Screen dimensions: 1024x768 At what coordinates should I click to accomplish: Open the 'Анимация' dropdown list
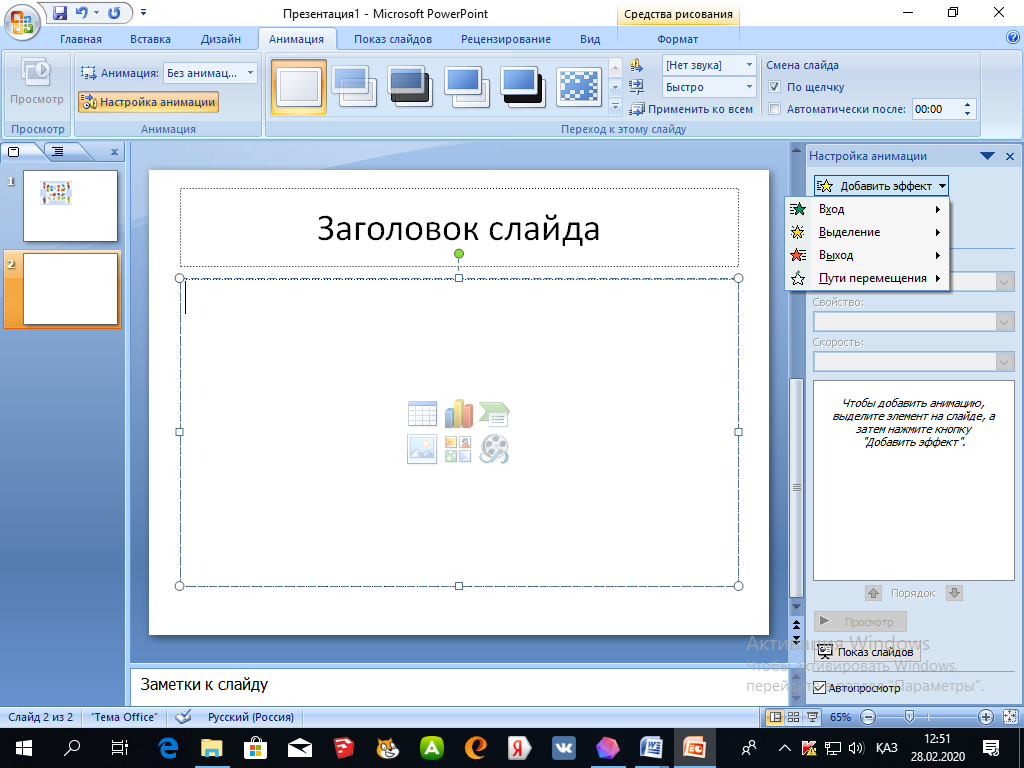click(250, 73)
